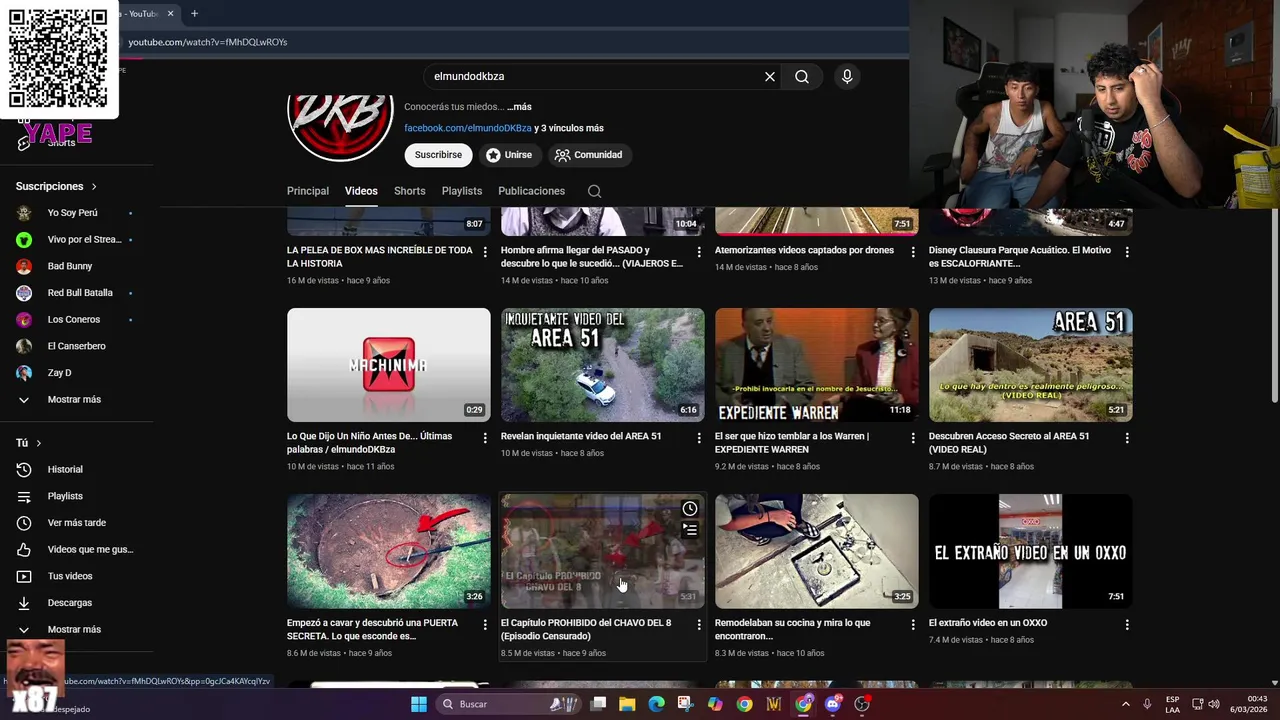The image size is (1280, 720).
Task: Search within channel magnifier icon
Action: 594,191
